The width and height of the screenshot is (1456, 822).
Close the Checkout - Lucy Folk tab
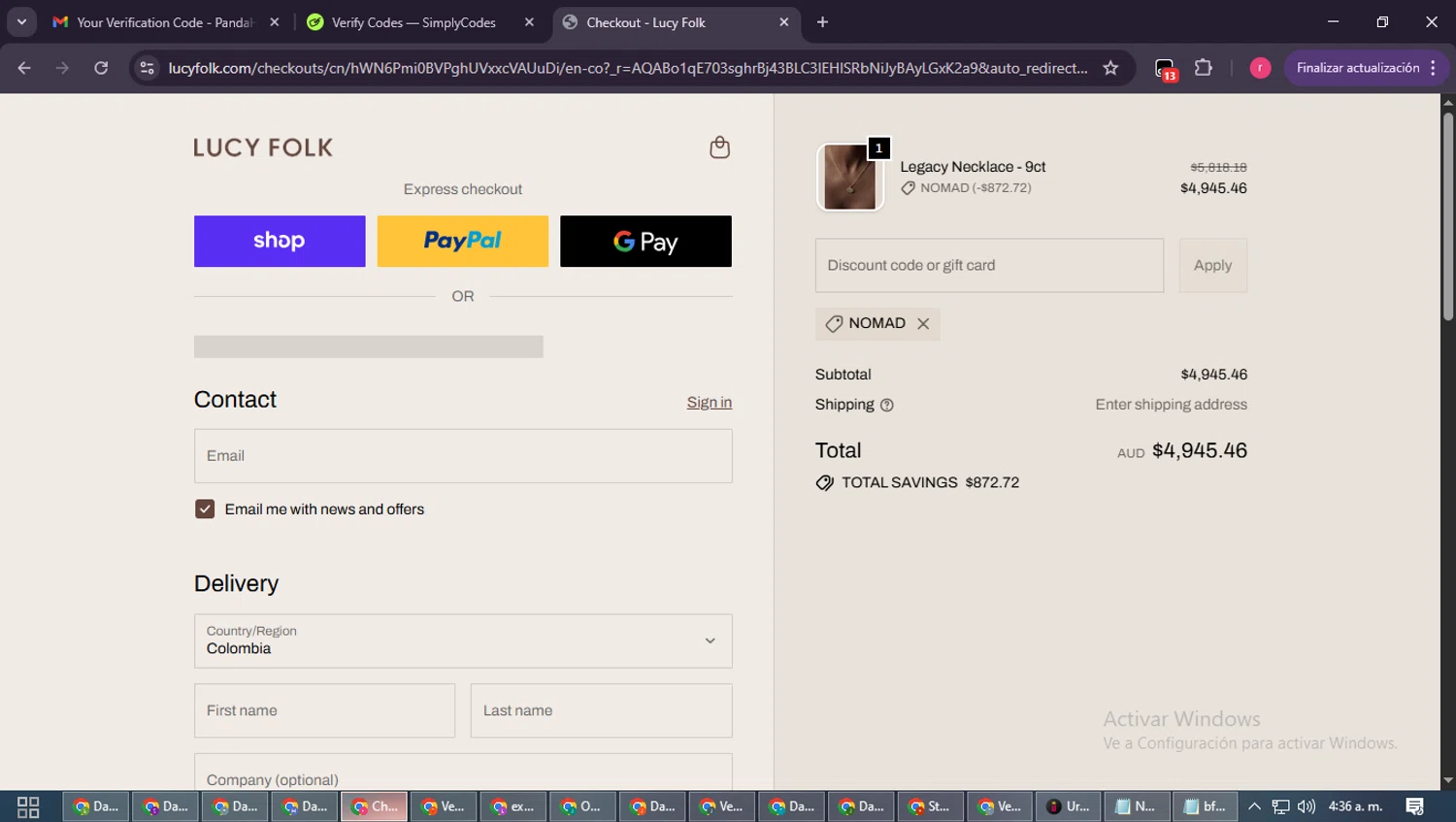pyautogui.click(x=784, y=22)
